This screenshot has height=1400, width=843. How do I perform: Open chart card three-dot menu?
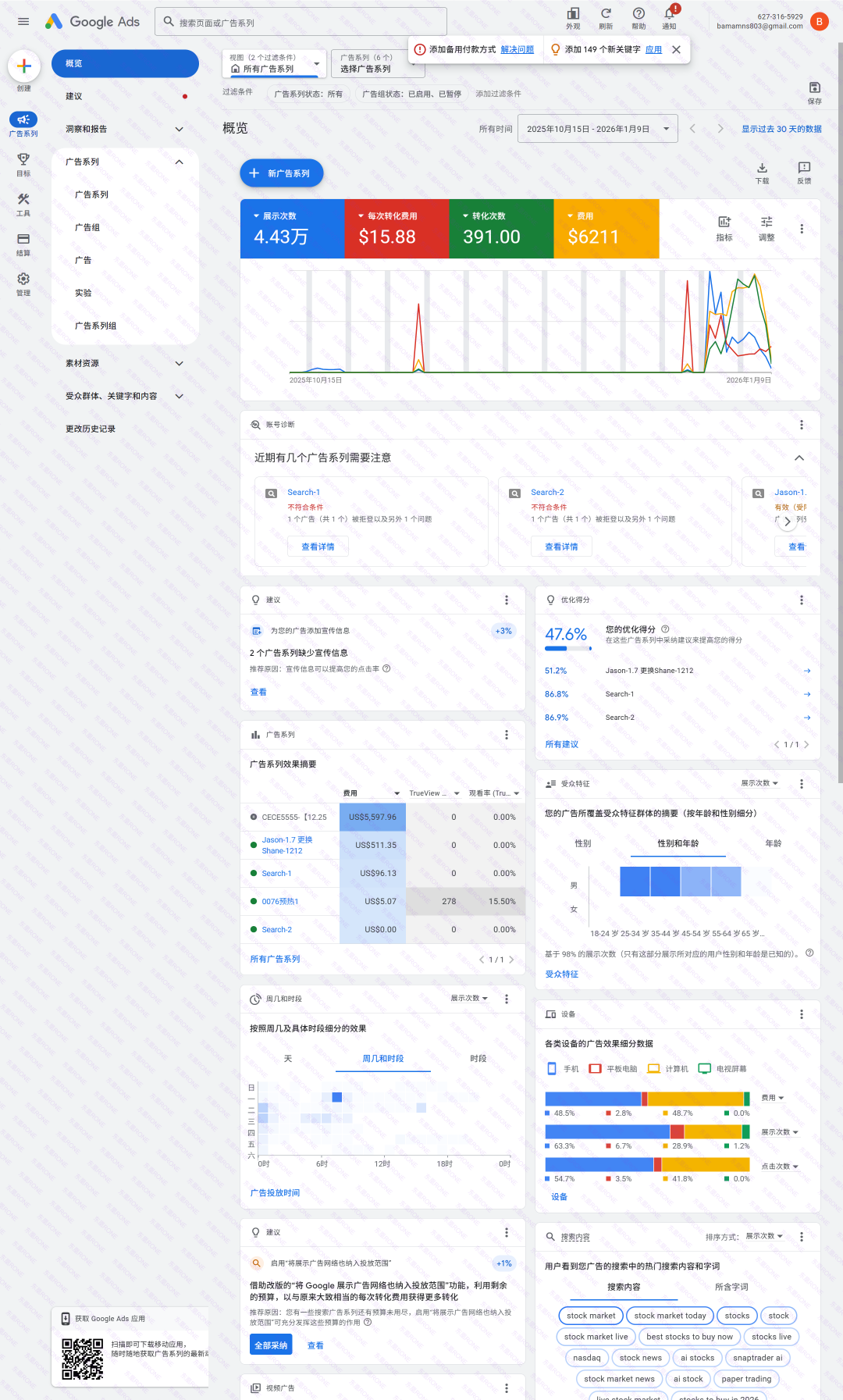[802, 229]
